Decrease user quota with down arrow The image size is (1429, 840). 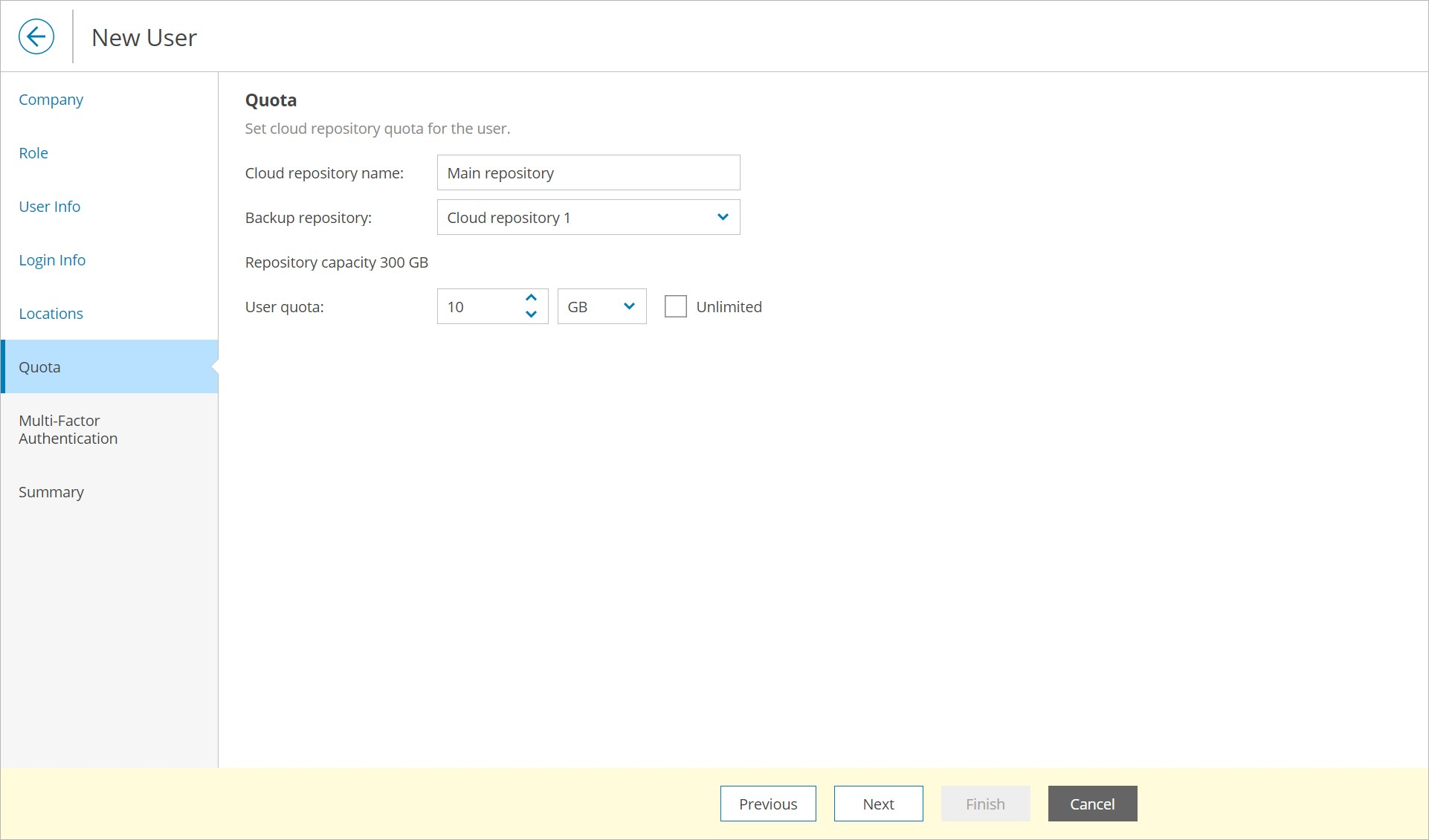tap(531, 314)
